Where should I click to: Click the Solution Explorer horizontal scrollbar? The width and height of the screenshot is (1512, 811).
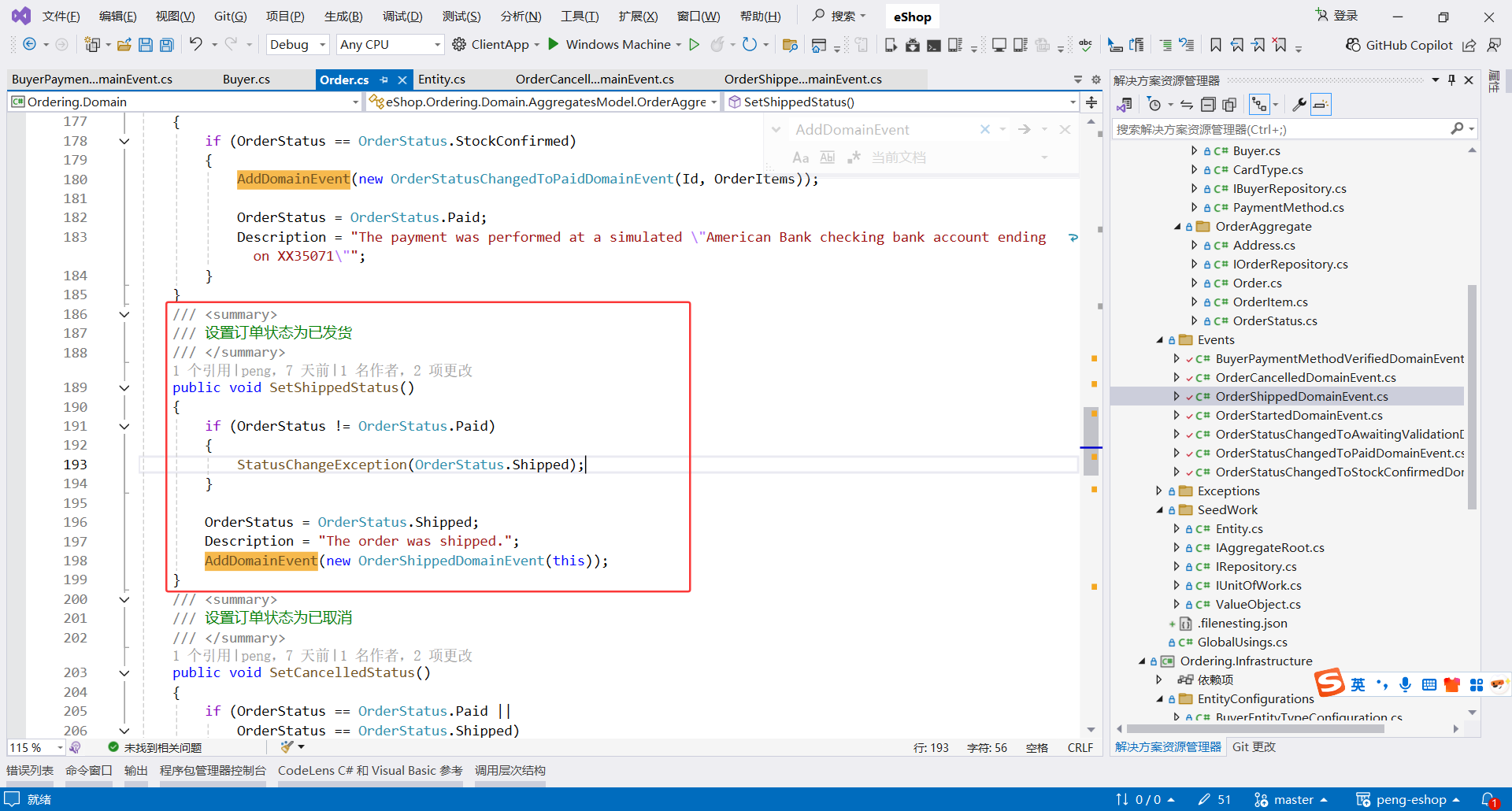coord(1255,729)
